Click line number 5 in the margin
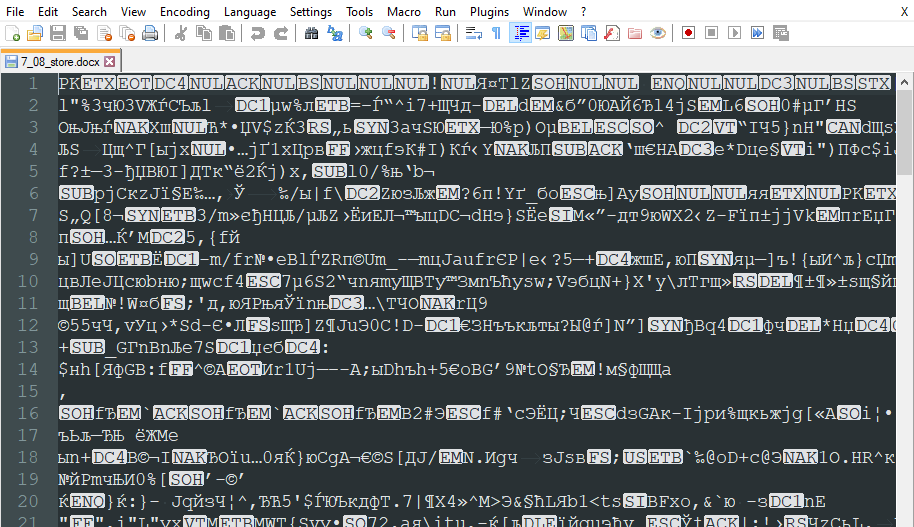The width and height of the screenshot is (914, 527). [x=33, y=171]
